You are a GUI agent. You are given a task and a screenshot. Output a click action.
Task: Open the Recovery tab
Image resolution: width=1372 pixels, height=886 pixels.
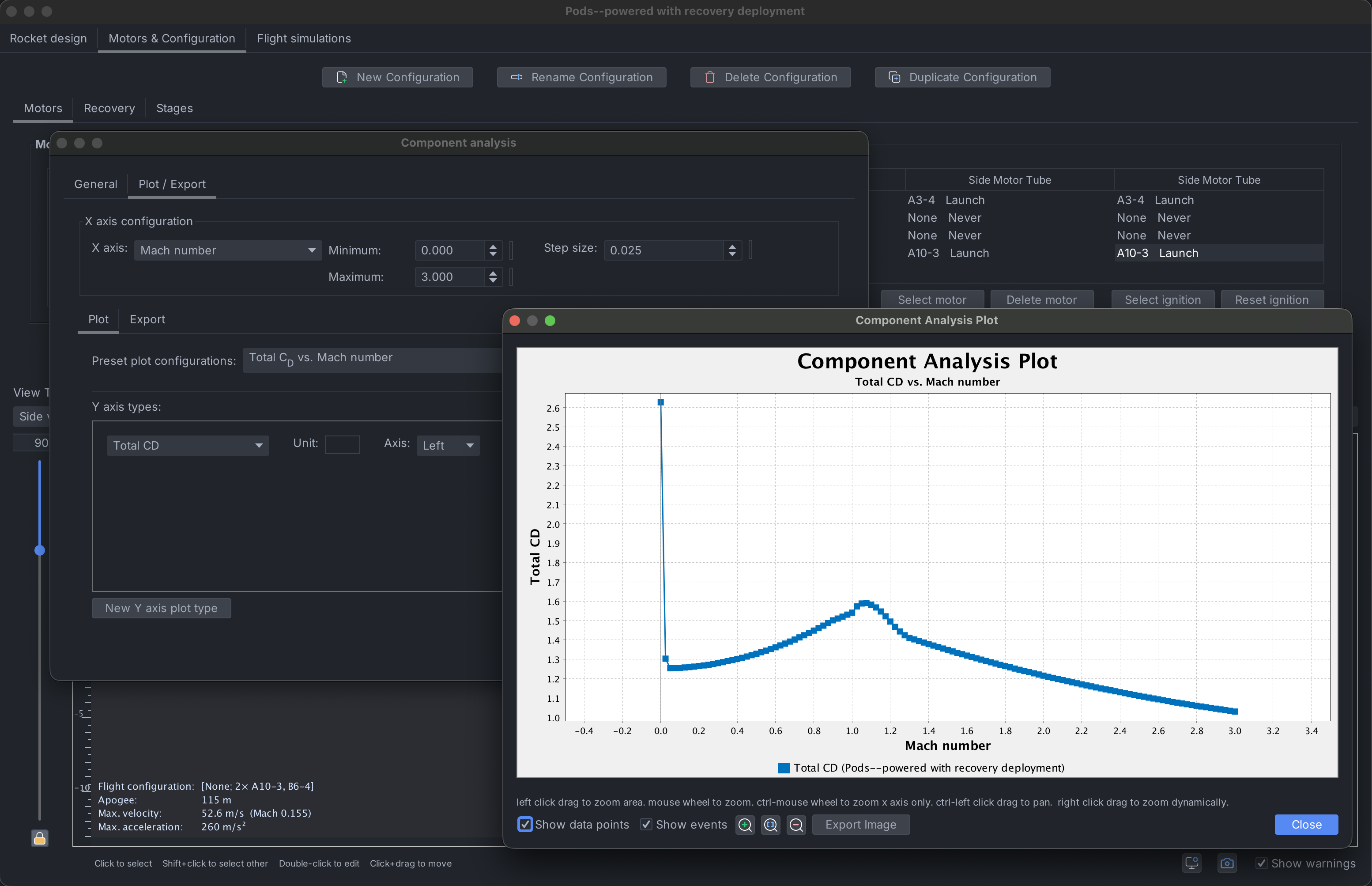click(109, 108)
